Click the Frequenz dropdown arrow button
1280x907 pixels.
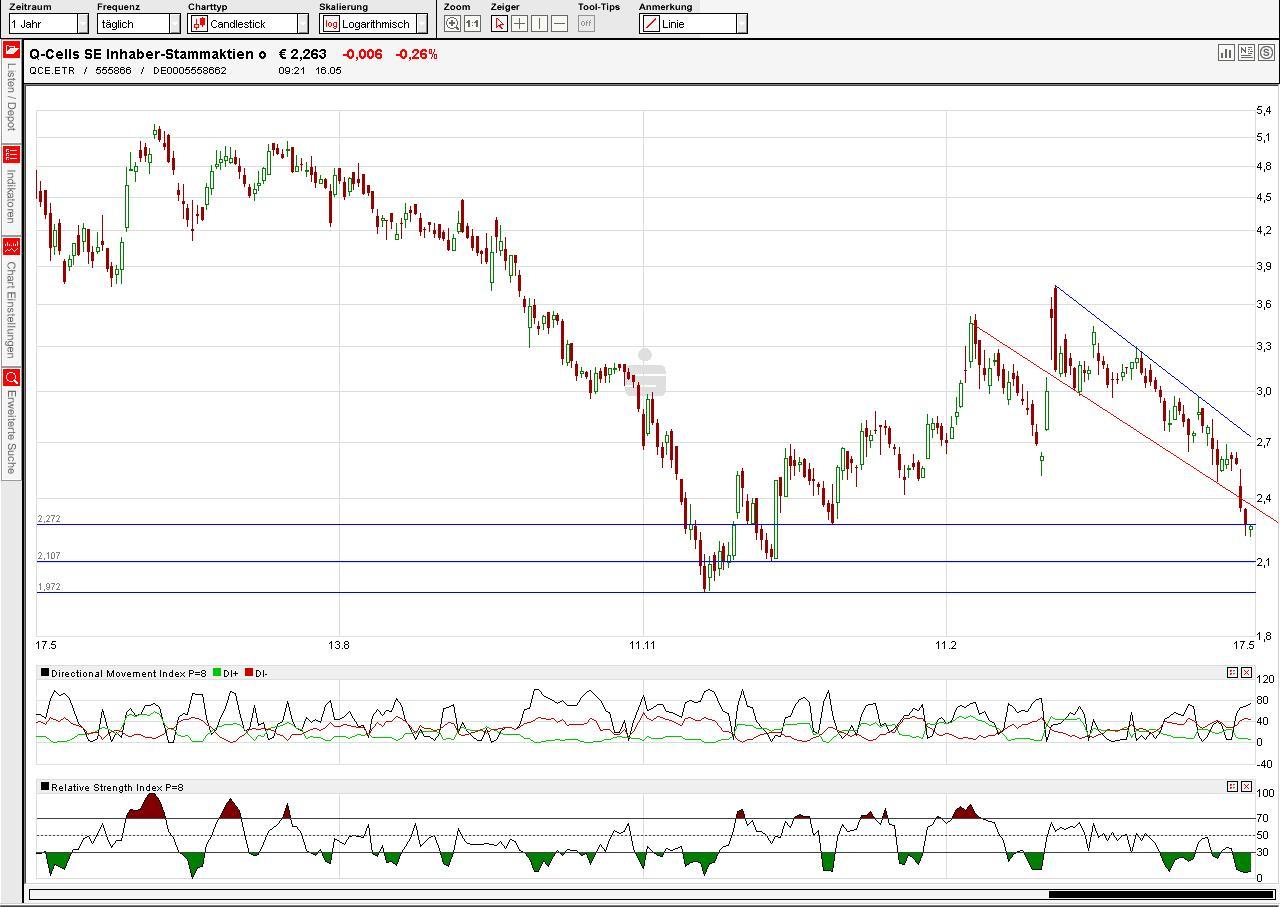[x=174, y=24]
